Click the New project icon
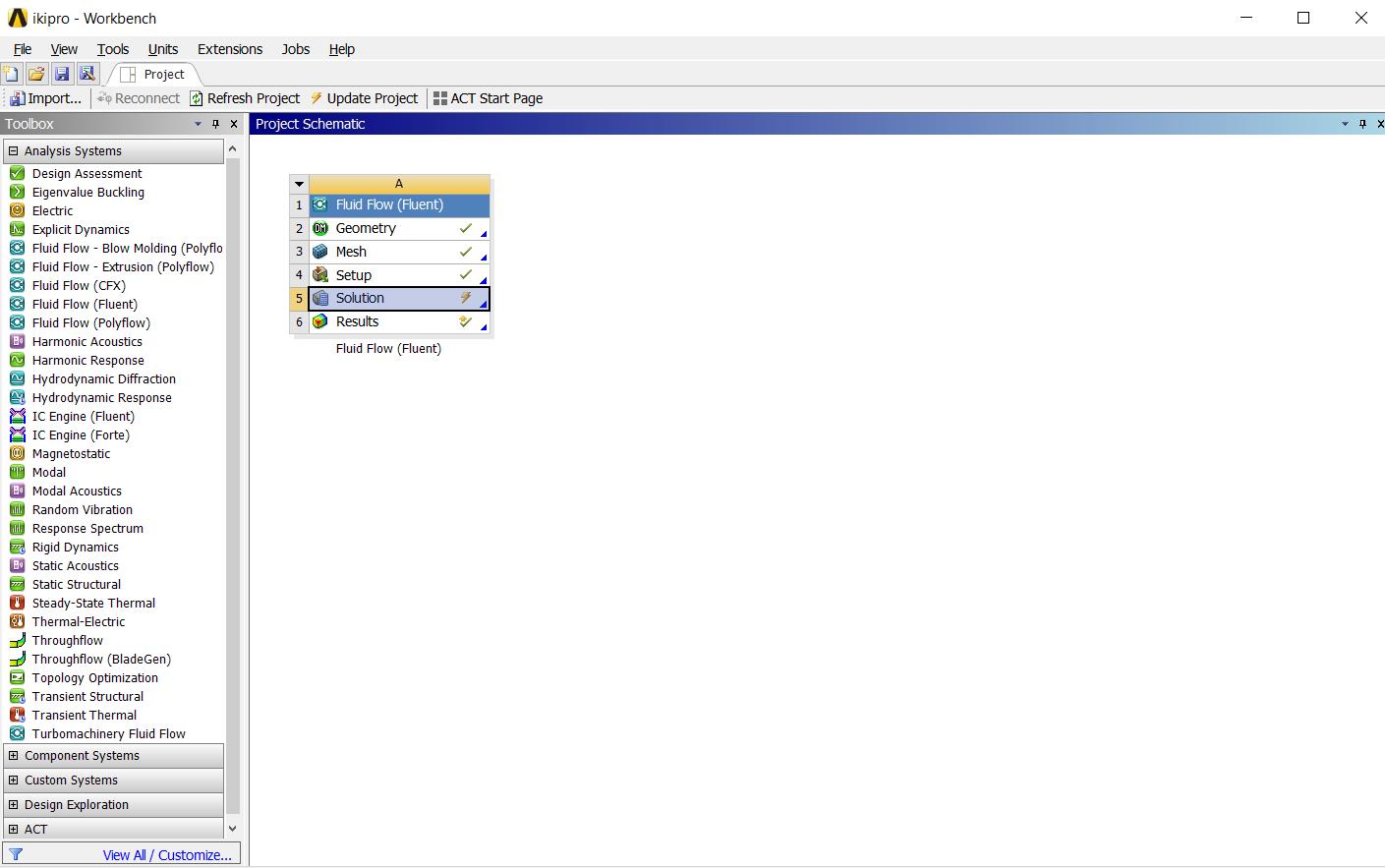This screenshot has width=1385, height=868. tap(11, 74)
